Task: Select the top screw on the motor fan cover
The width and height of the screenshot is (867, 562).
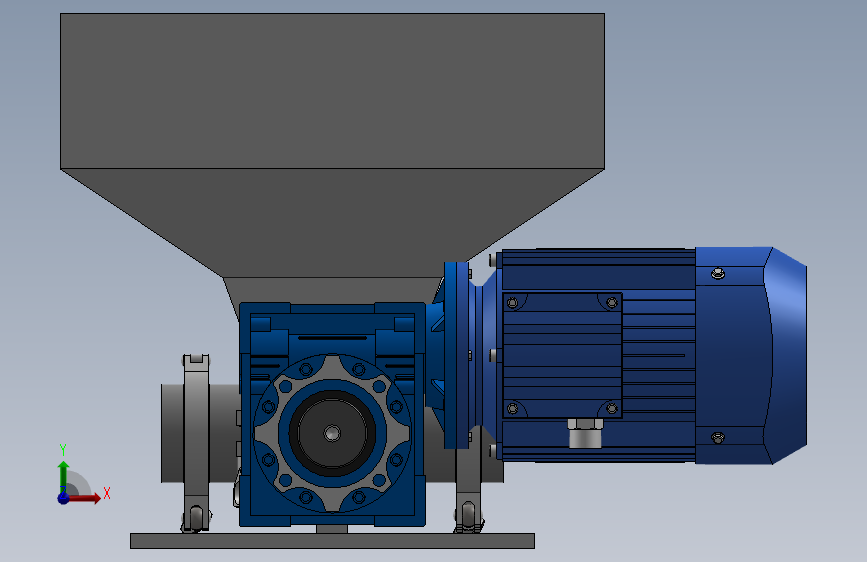Action: point(718,273)
